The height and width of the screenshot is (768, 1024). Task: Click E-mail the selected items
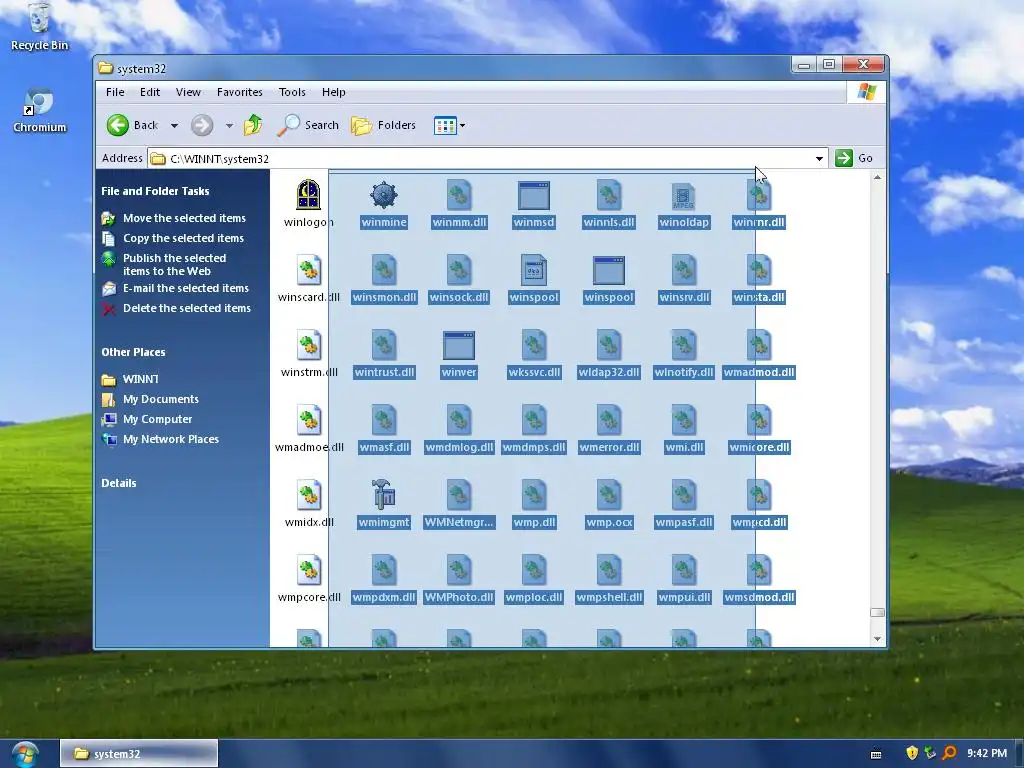186,288
